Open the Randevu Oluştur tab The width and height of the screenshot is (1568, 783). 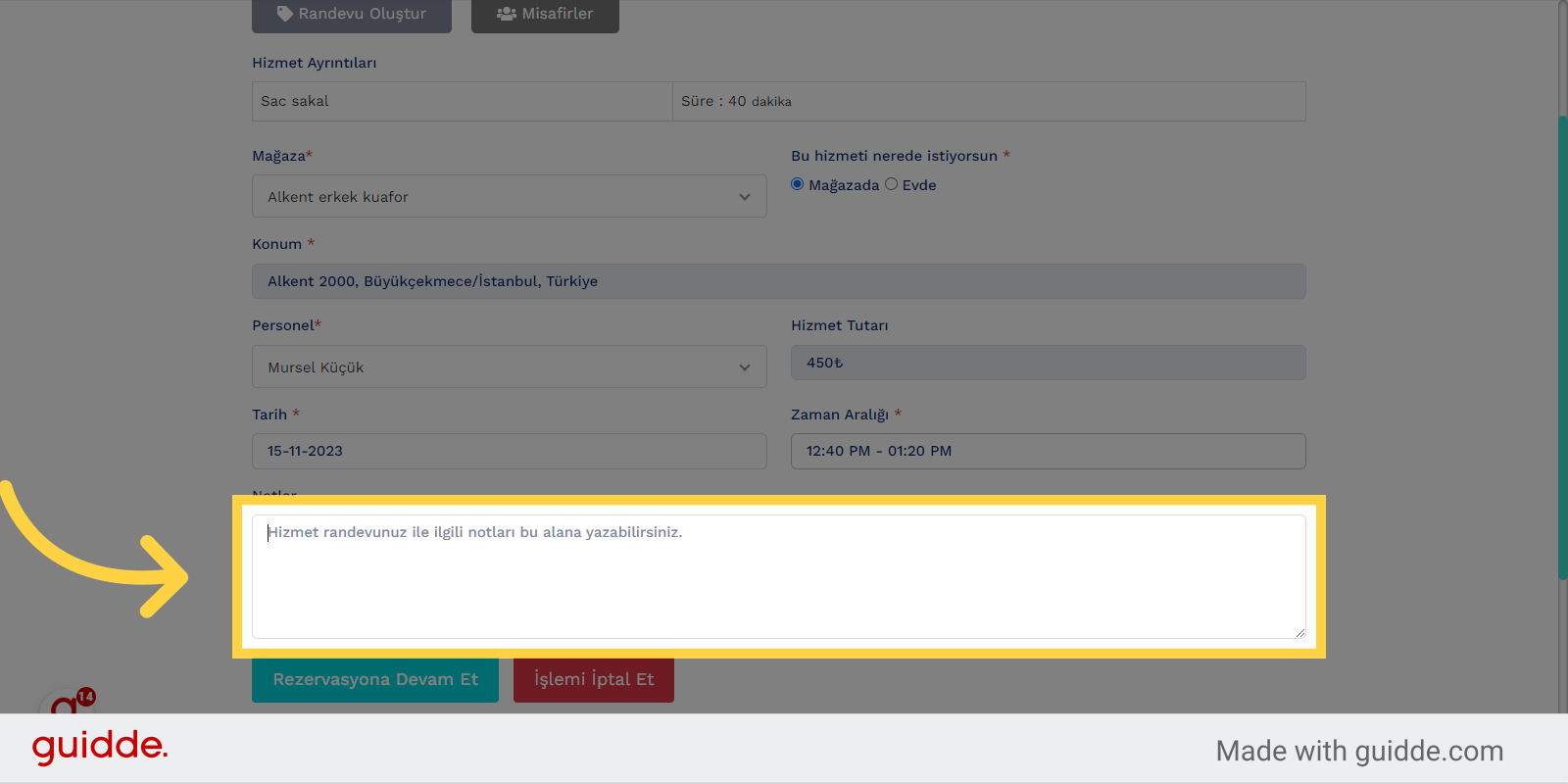pyautogui.click(x=352, y=15)
